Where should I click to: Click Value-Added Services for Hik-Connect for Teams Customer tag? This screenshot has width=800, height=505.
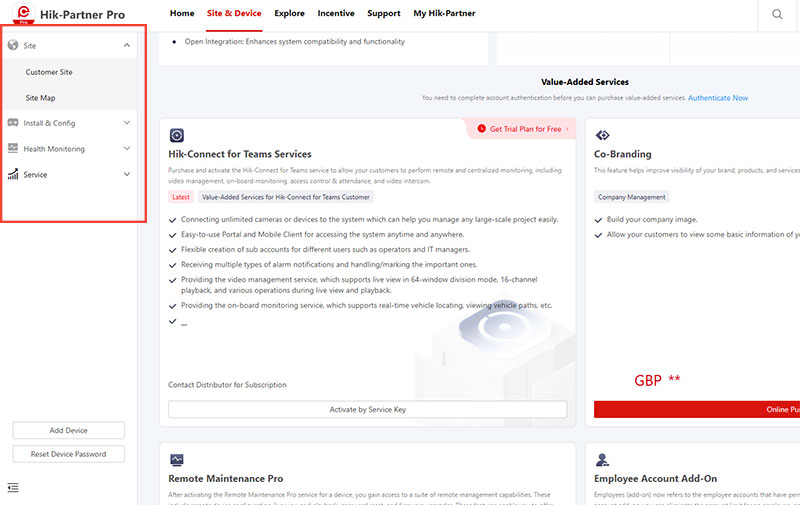tap(286, 197)
